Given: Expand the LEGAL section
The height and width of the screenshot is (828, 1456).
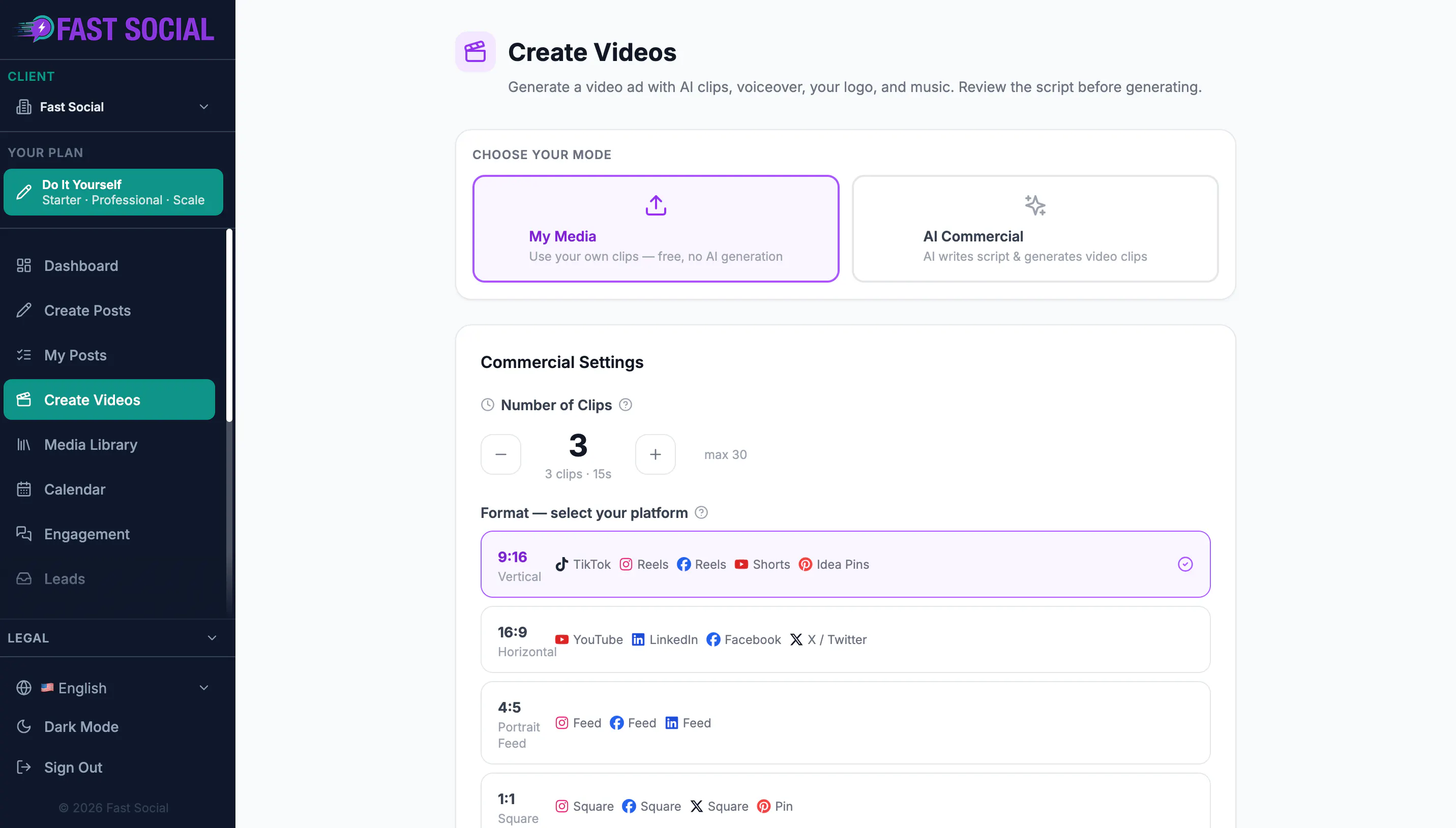Looking at the screenshot, I should coord(113,638).
